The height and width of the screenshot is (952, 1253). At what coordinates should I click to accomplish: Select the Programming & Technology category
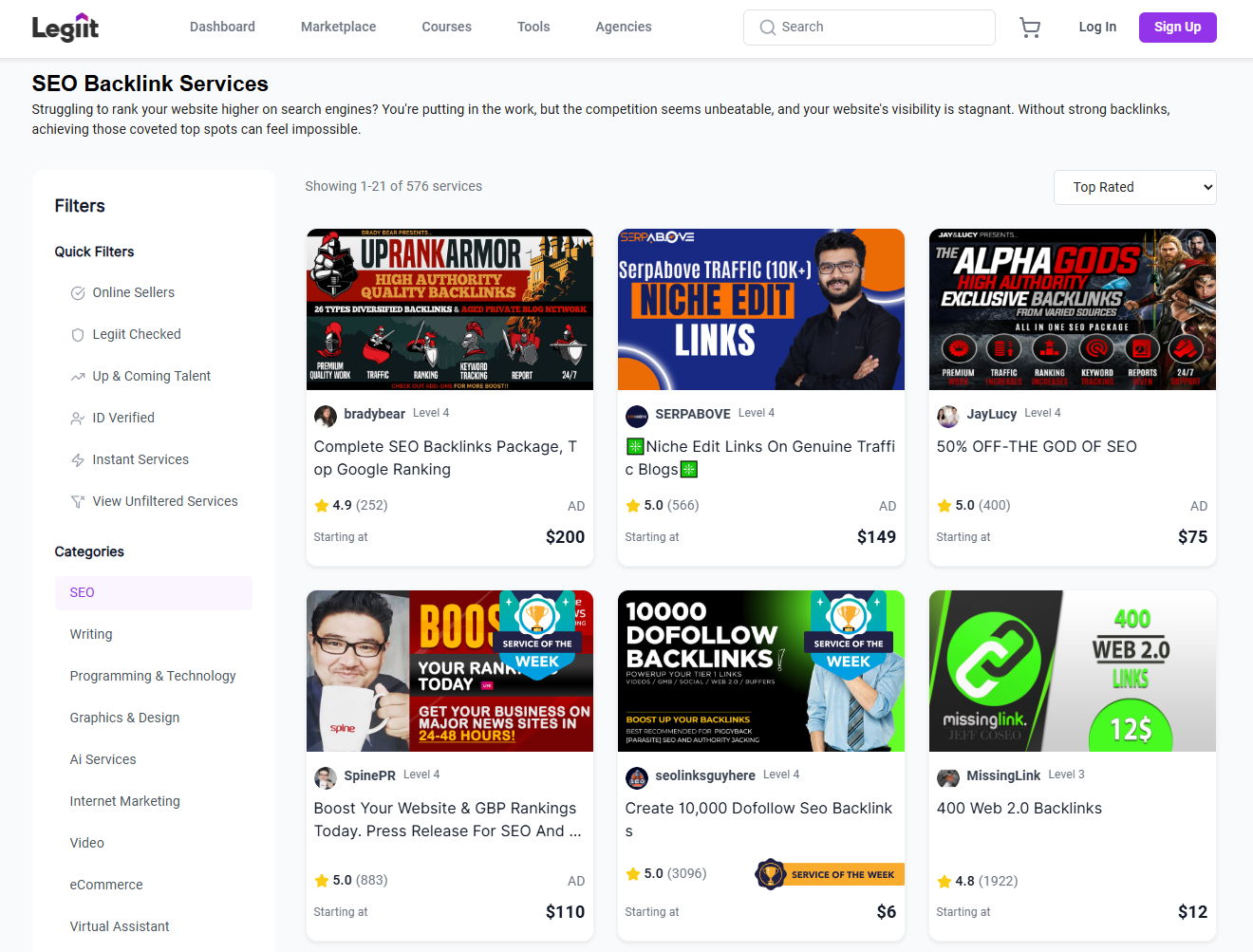point(153,676)
